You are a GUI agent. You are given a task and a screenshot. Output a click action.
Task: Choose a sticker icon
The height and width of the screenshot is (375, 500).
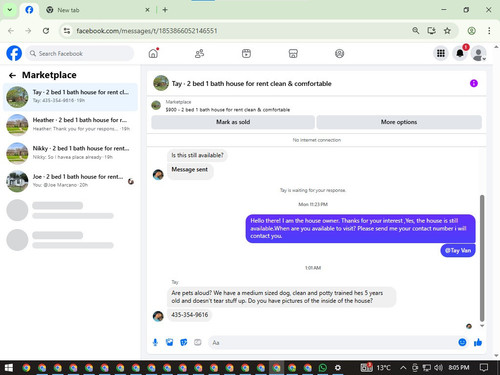pyautogui.click(x=184, y=342)
